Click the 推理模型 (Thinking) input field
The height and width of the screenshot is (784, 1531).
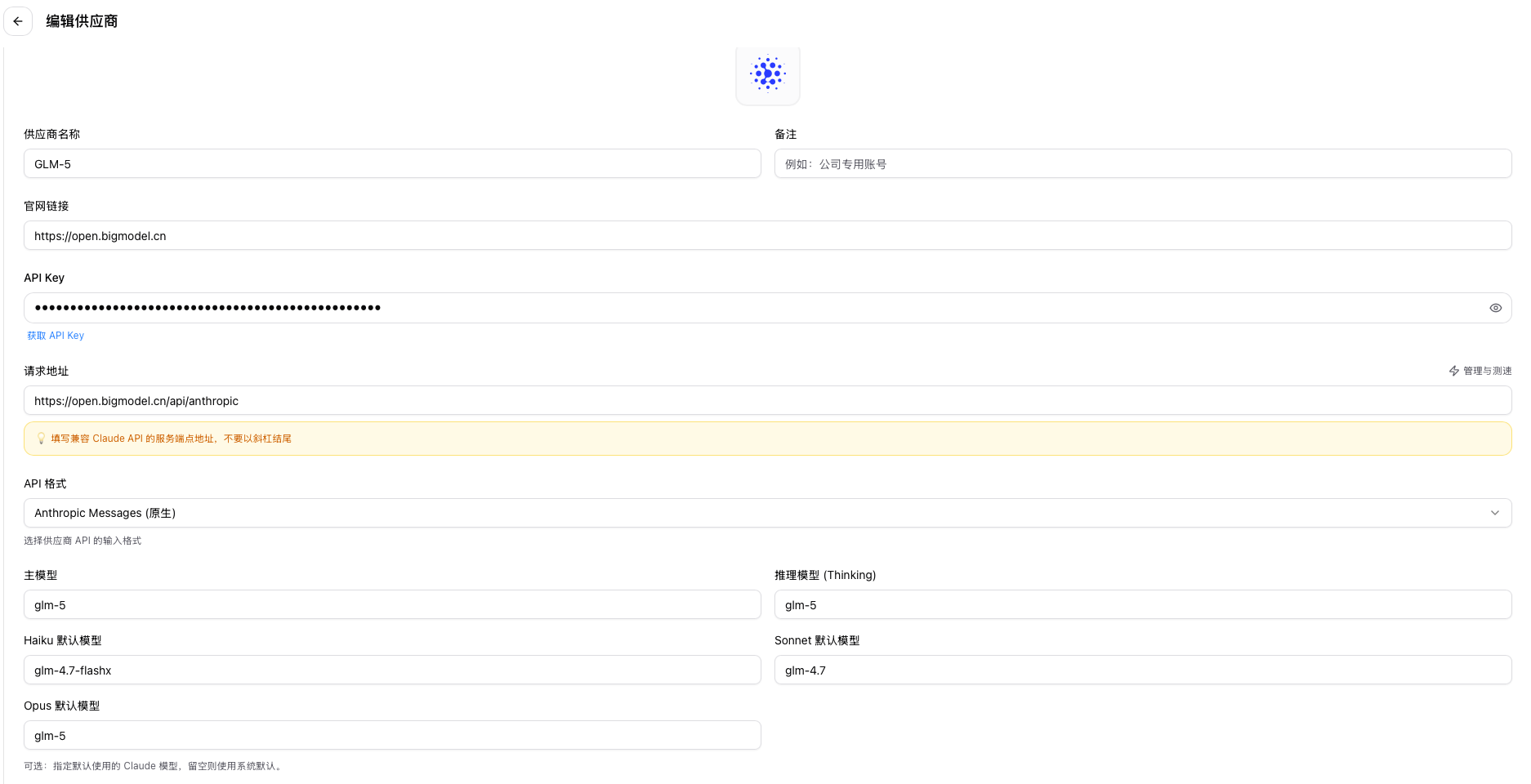click(1142, 605)
